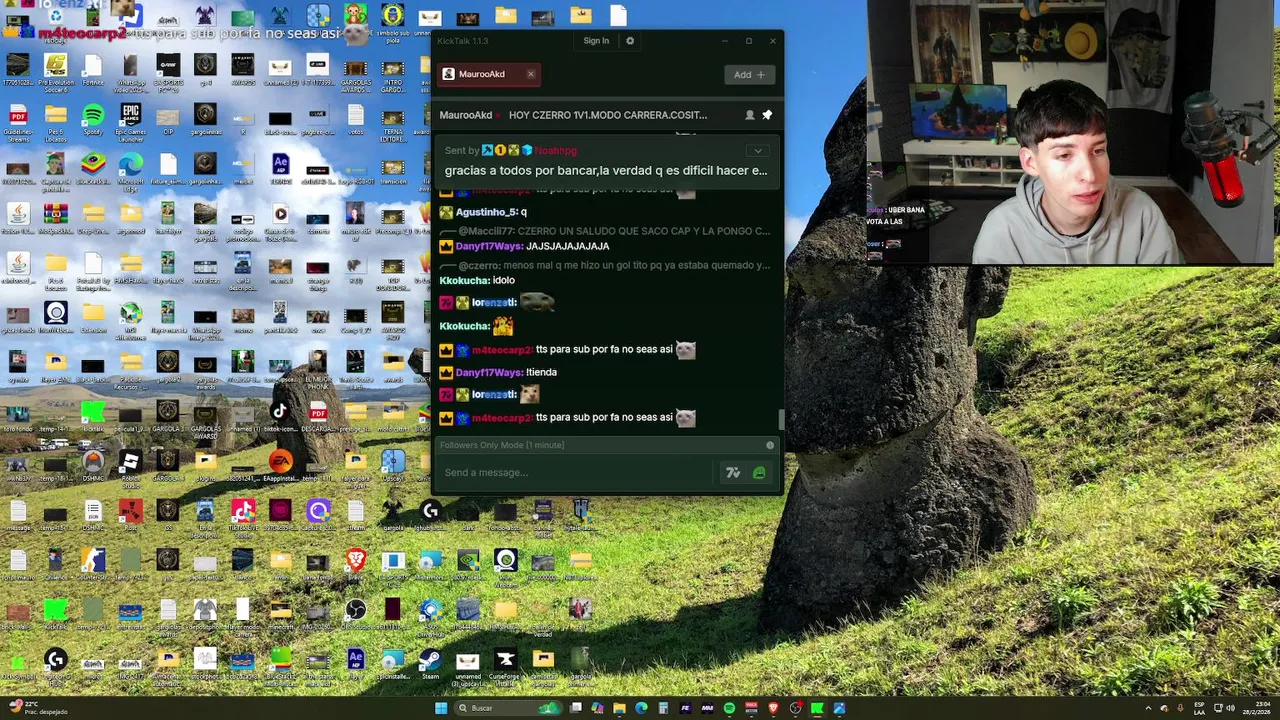Image resolution: width=1280 pixels, height=720 pixels.
Task: Open MSI Afterburner desktop shortcut
Action: (131, 320)
